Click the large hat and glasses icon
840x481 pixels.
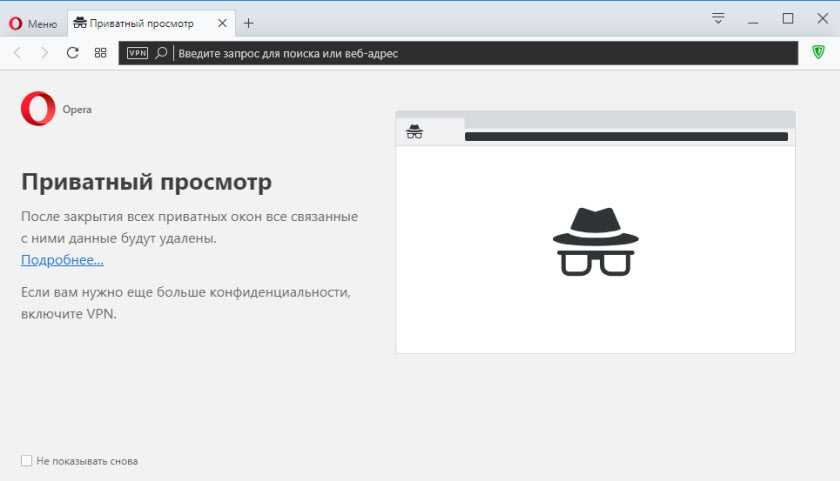595,242
